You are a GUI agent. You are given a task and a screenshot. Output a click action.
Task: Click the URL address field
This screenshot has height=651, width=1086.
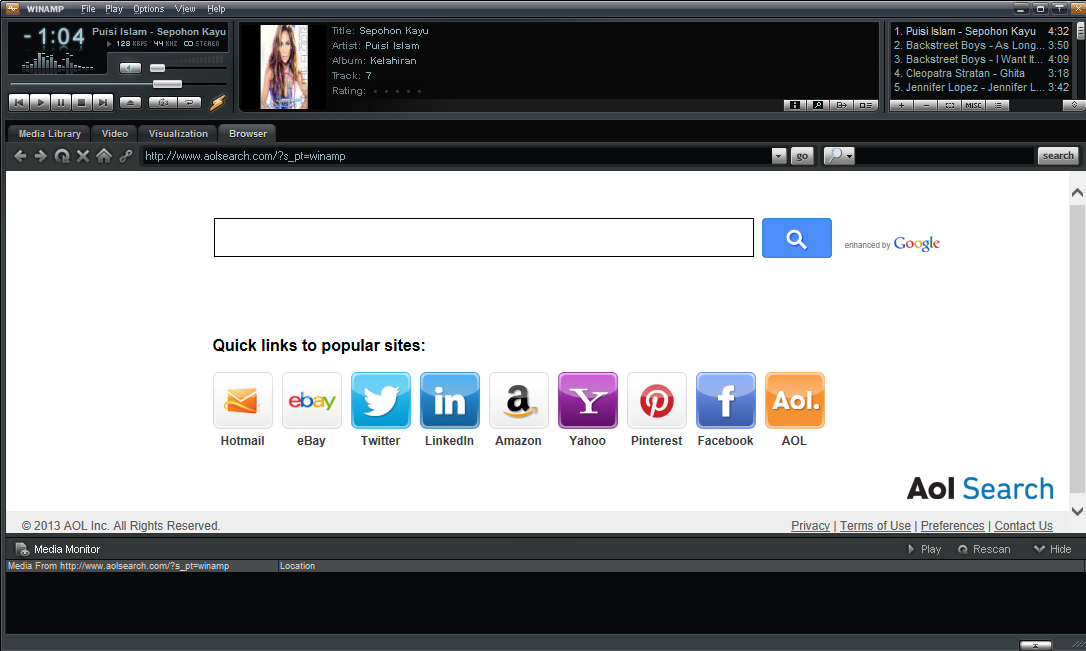456,156
